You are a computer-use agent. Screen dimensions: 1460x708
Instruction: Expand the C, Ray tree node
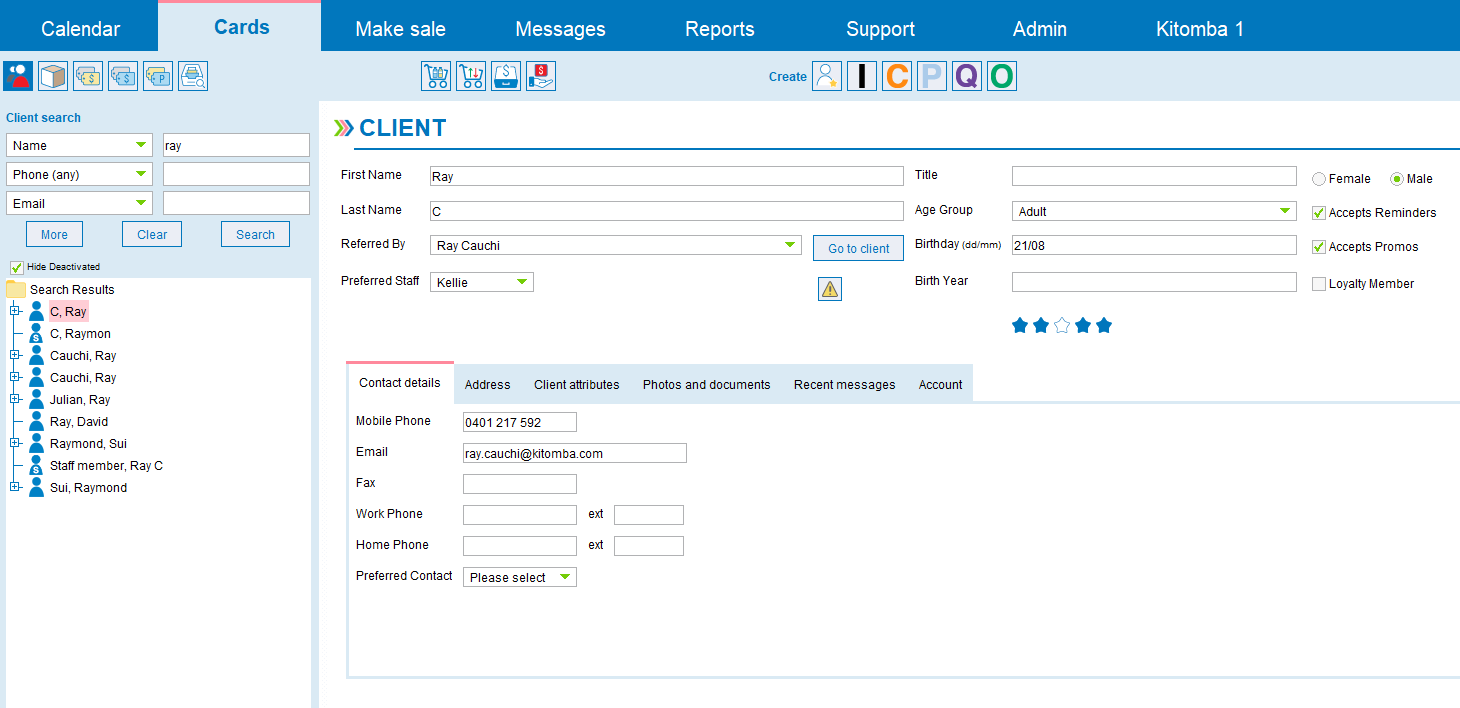pyautogui.click(x=15, y=311)
